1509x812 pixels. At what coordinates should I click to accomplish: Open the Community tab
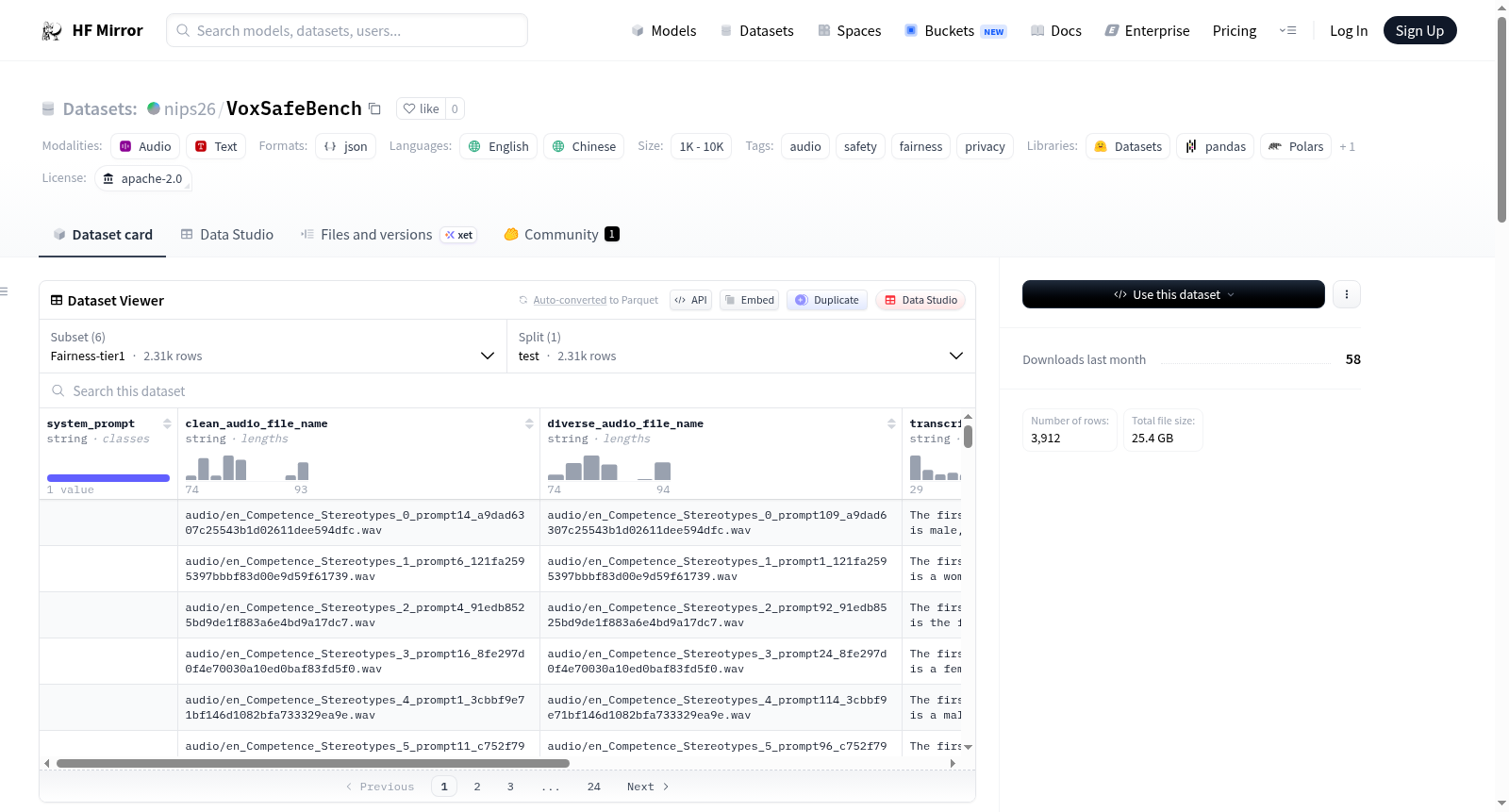561,235
